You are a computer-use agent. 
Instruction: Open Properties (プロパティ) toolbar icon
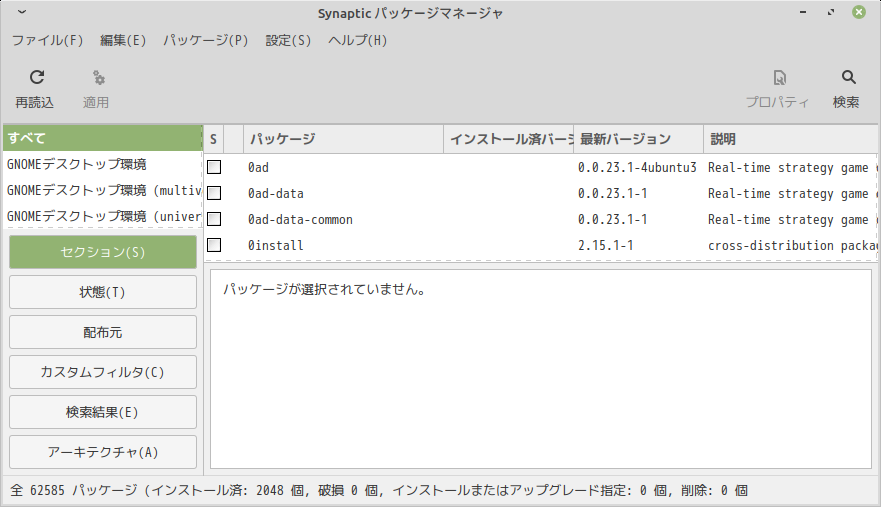(779, 78)
